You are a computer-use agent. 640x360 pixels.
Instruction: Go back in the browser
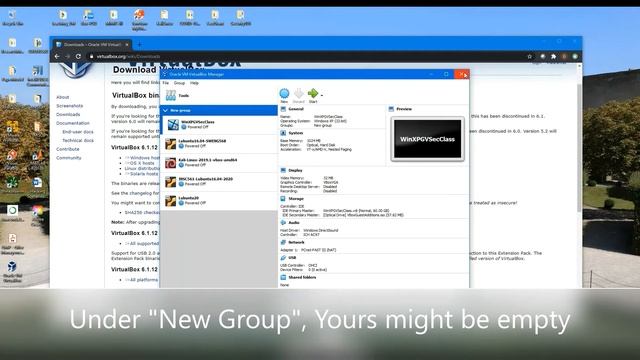point(57,56)
